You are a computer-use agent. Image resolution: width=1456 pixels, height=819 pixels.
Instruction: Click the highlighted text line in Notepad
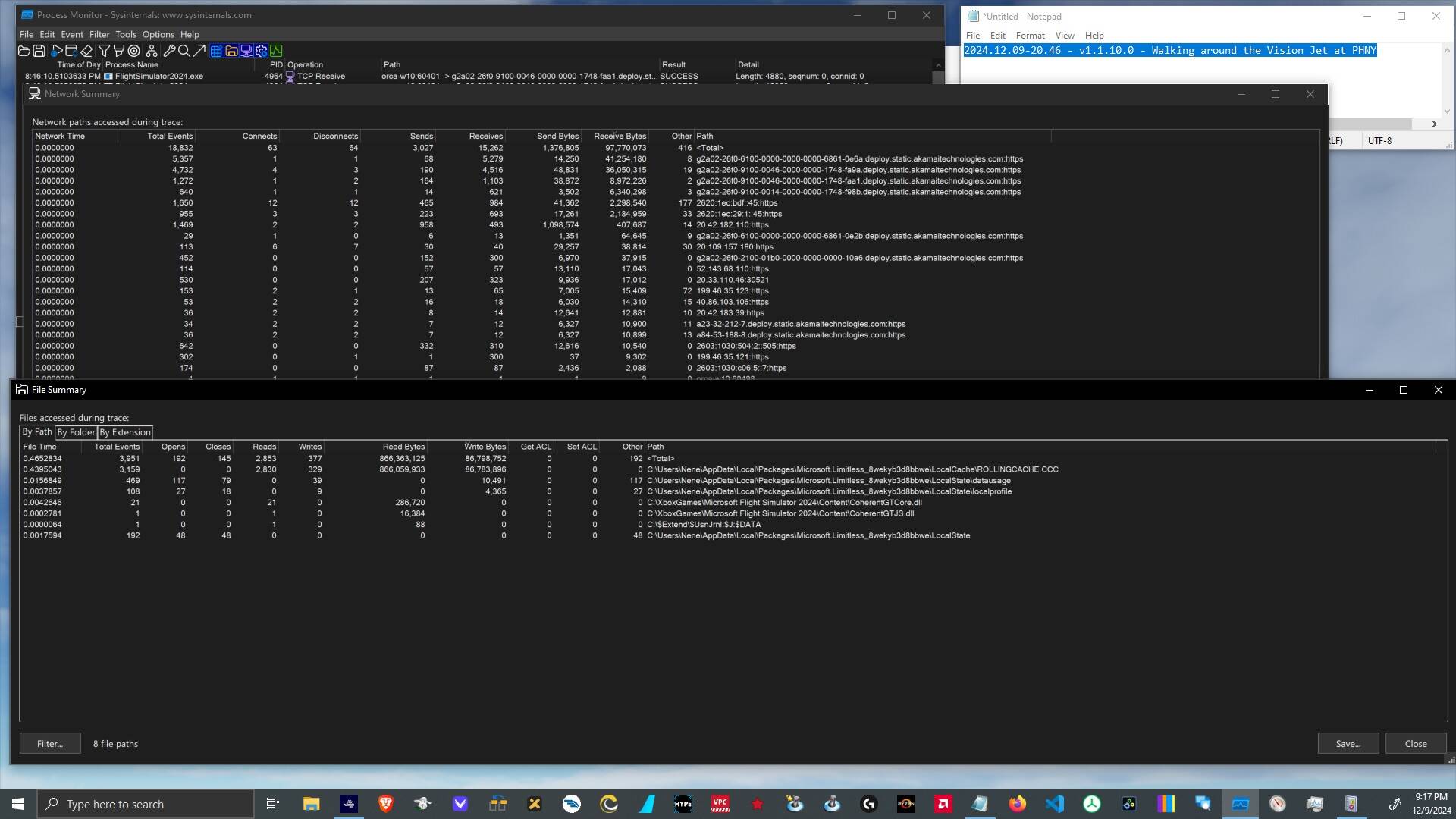1170,51
